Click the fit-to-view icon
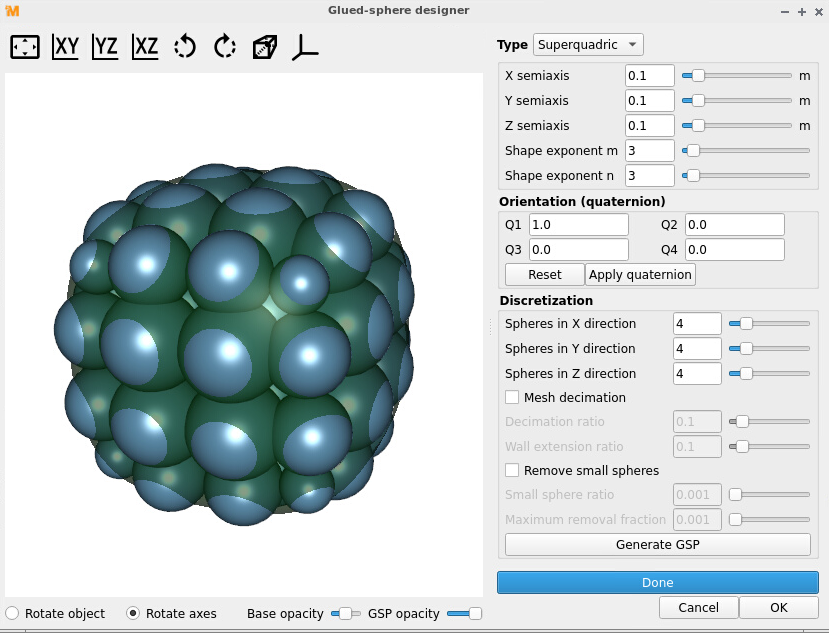Viewport: 829px width, 633px height. [24, 46]
